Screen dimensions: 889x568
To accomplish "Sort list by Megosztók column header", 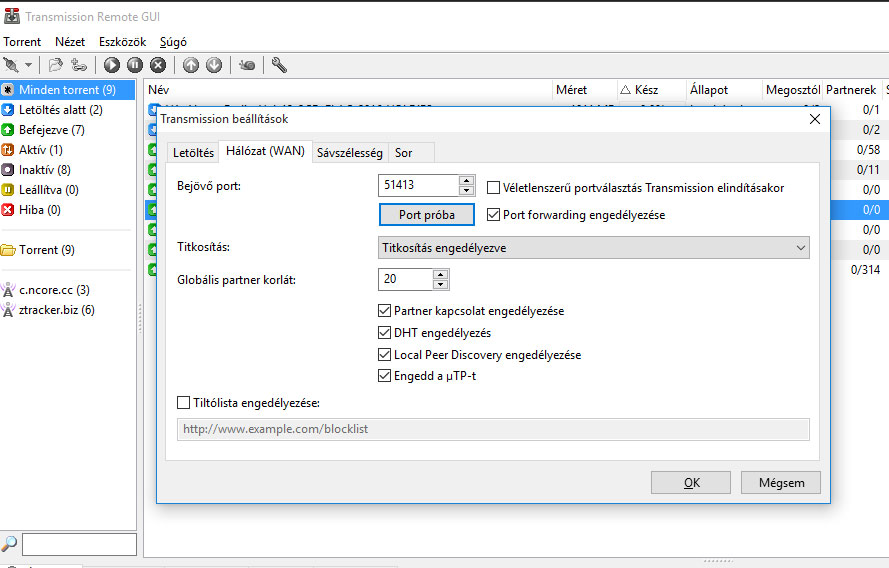I will tap(793, 90).
